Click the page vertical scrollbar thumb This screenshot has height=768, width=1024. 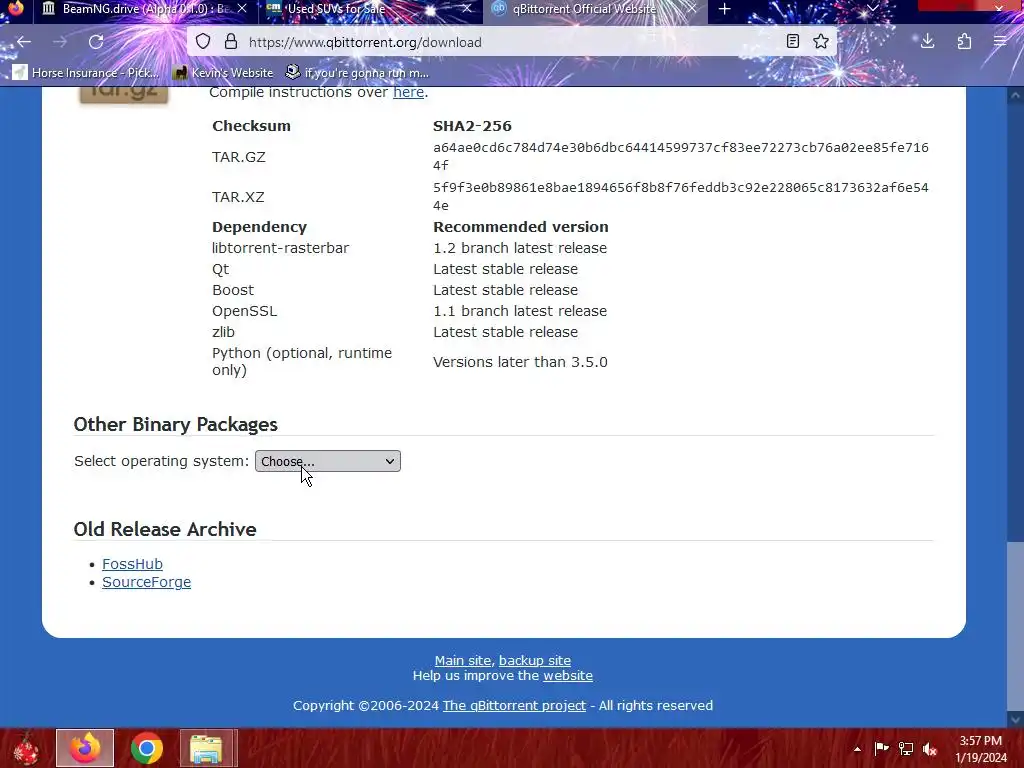coord(1015,624)
